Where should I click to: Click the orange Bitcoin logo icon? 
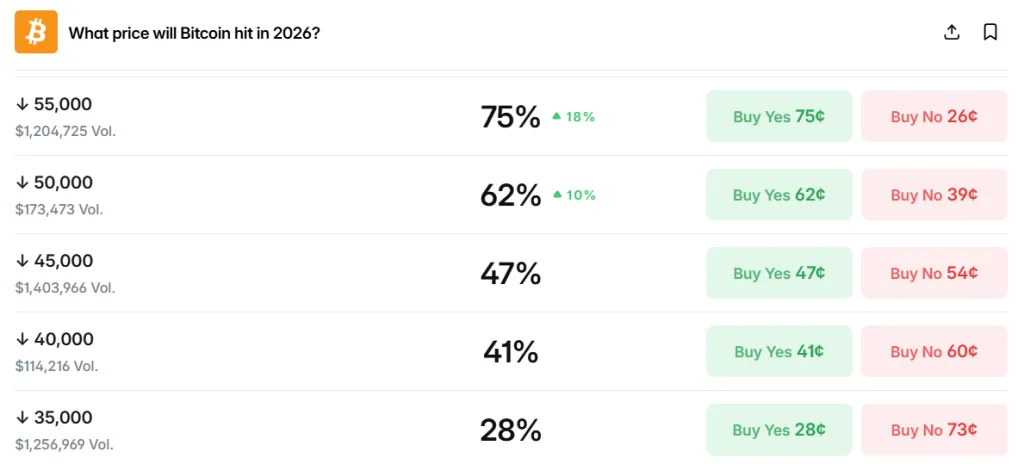coord(36,32)
